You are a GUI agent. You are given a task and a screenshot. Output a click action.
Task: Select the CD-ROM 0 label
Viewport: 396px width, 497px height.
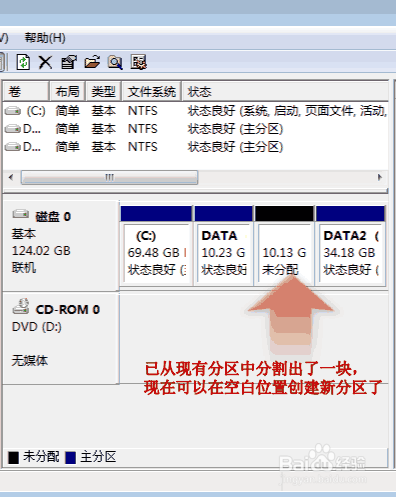point(68,310)
